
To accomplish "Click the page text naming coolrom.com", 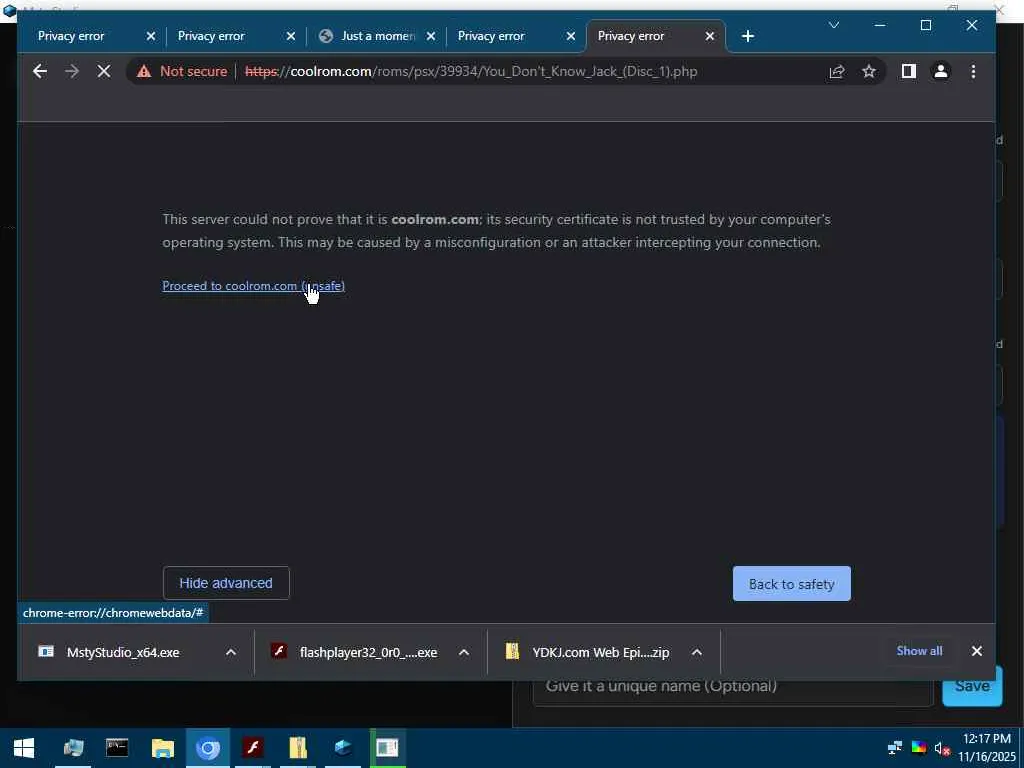I will [435, 219].
